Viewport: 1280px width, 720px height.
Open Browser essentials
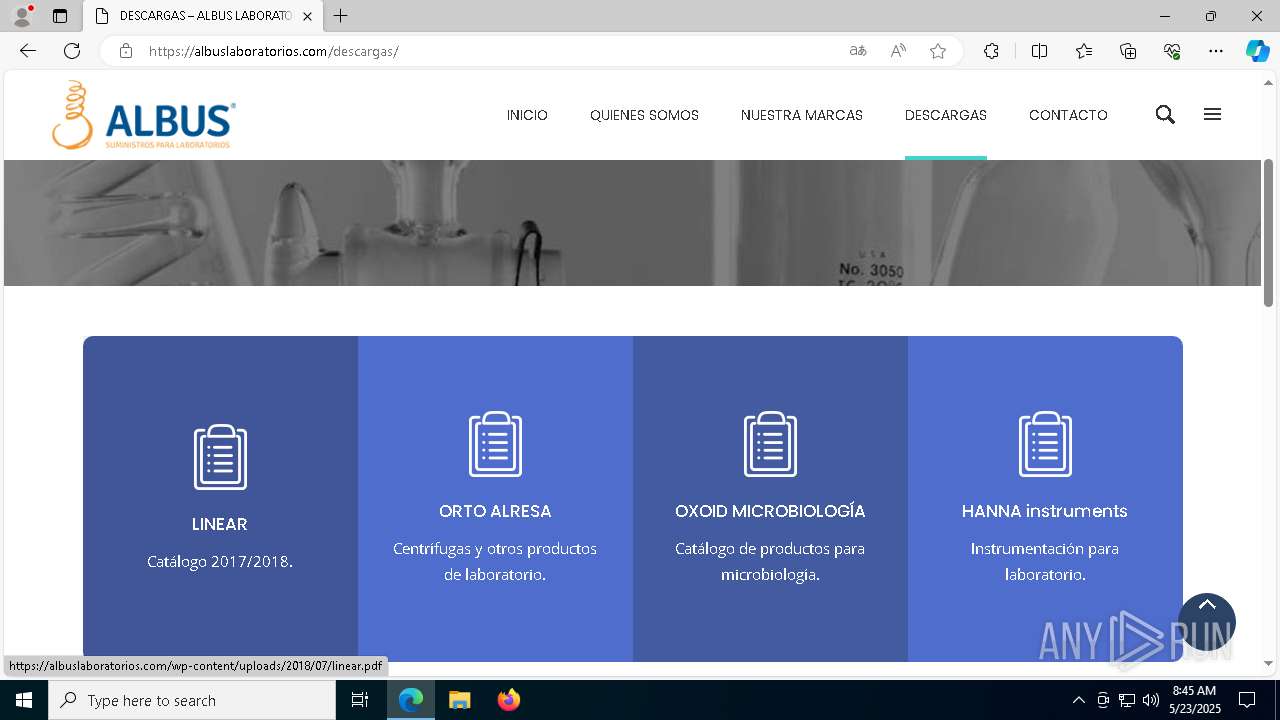click(x=1172, y=51)
